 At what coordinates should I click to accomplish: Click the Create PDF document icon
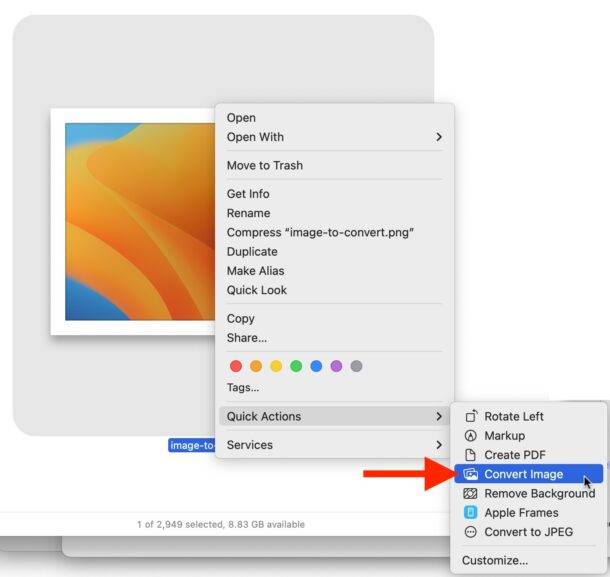(x=470, y=454)
